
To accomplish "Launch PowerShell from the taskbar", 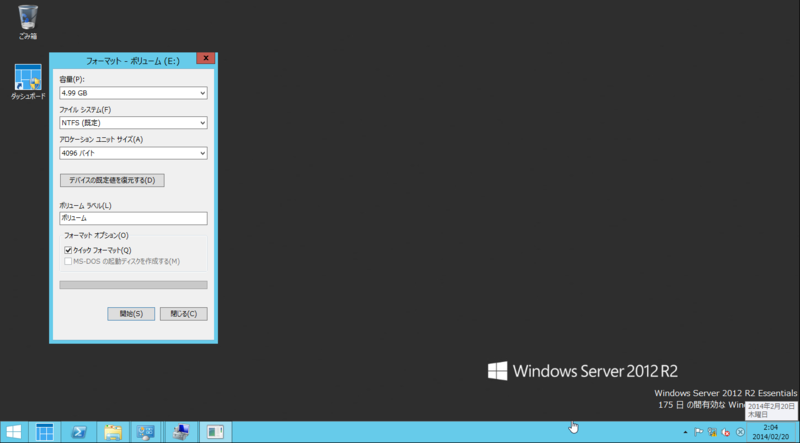I will tap(79, 432).
